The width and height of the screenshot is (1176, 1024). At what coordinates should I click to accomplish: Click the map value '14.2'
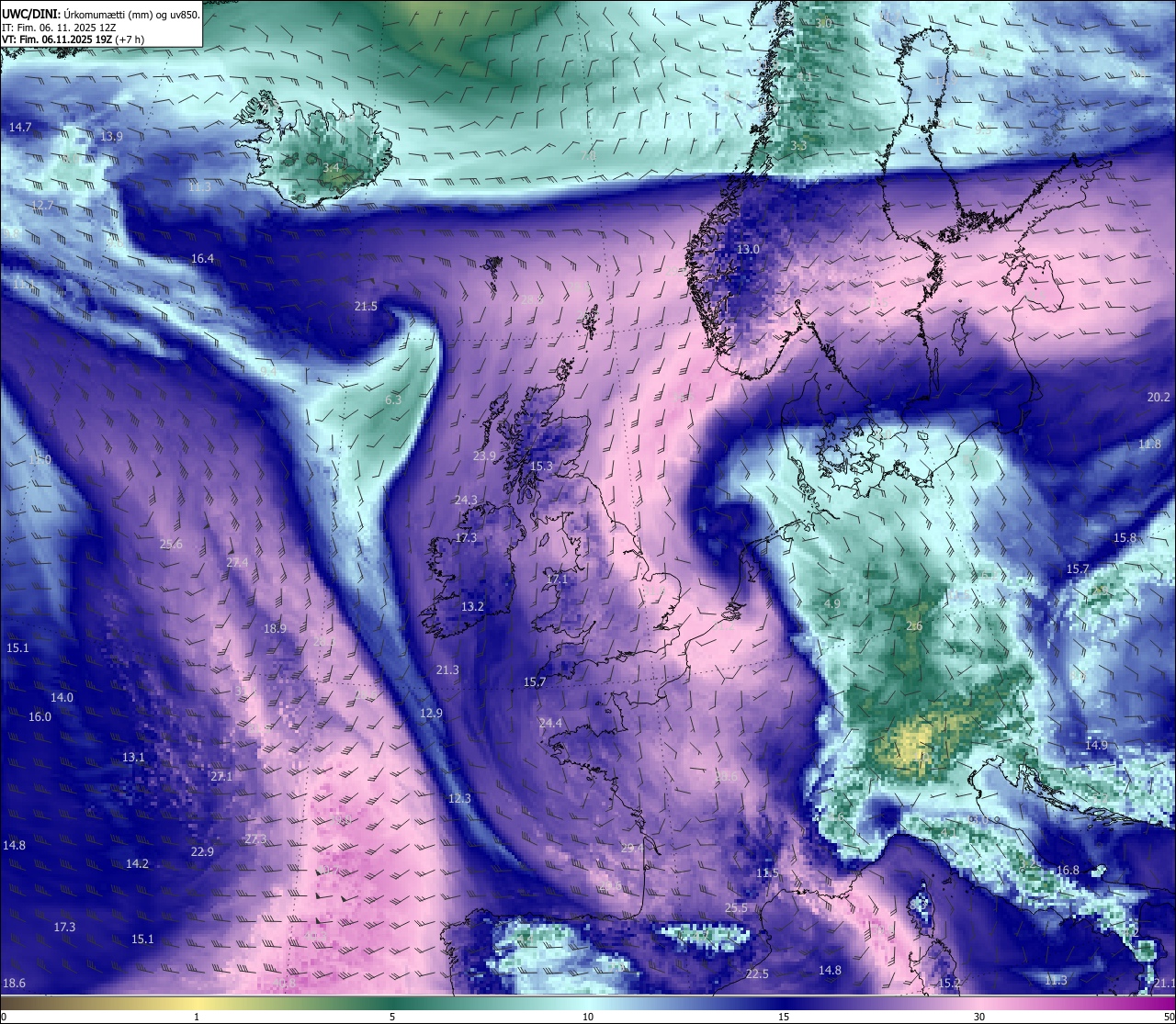point(137,864)
